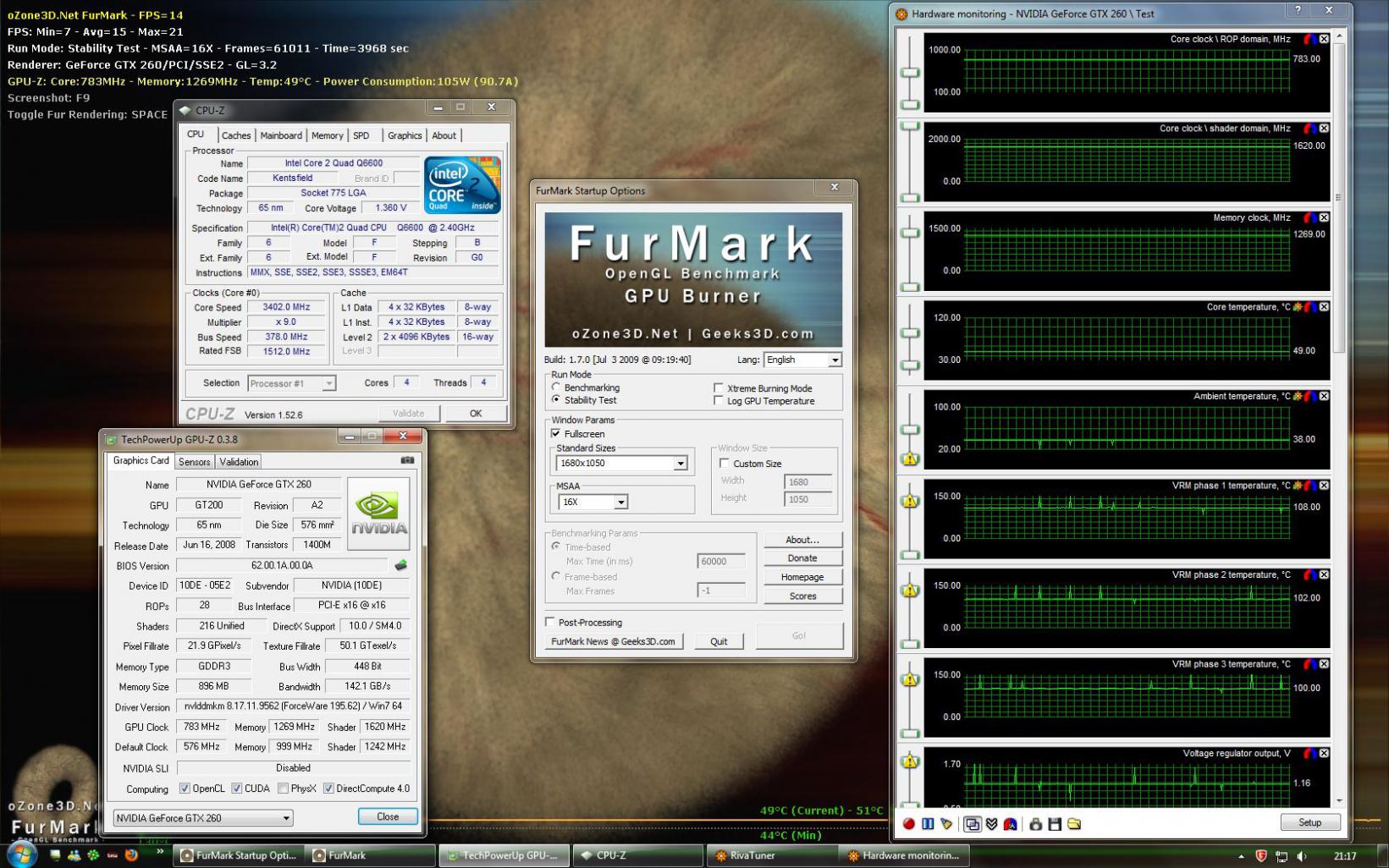
Task: Click the warning triangle on VRM phase 1 graph
Action: click(910, 501)
